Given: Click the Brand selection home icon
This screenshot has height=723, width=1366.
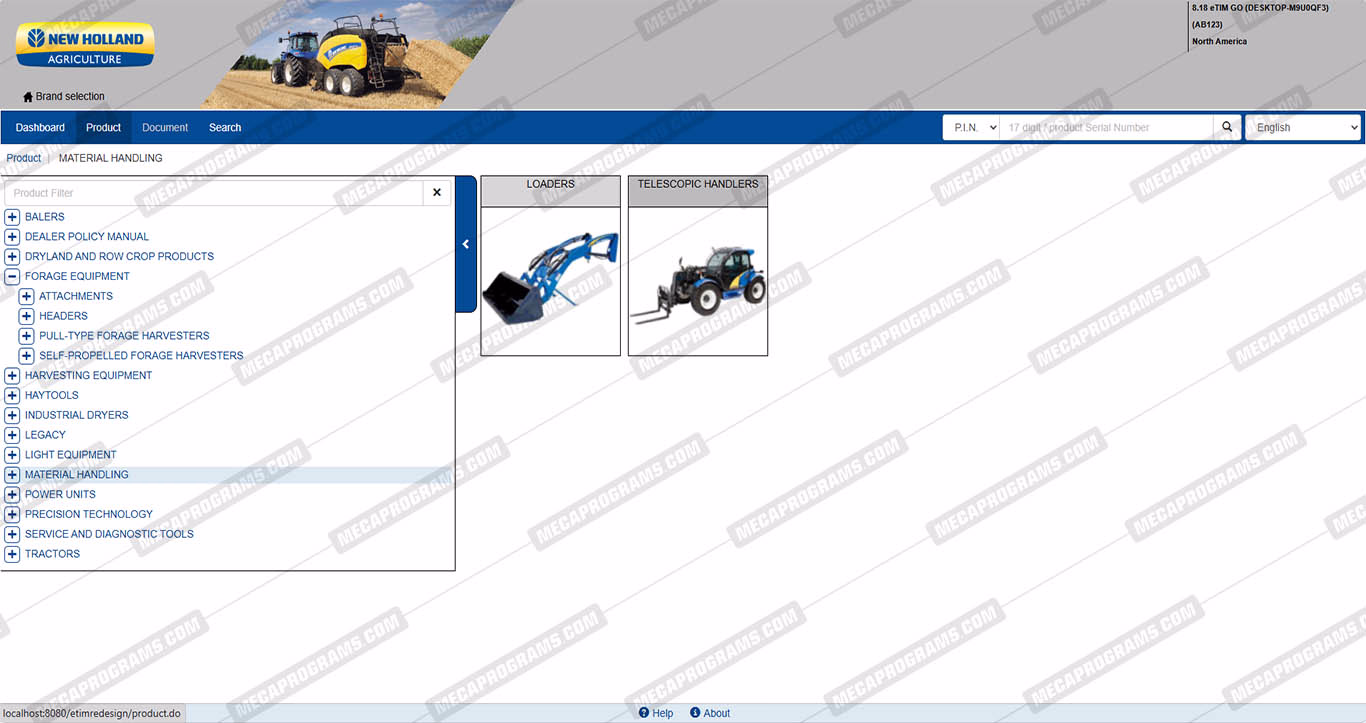Looking at the screenshot, I should click(x=28, y=97).
